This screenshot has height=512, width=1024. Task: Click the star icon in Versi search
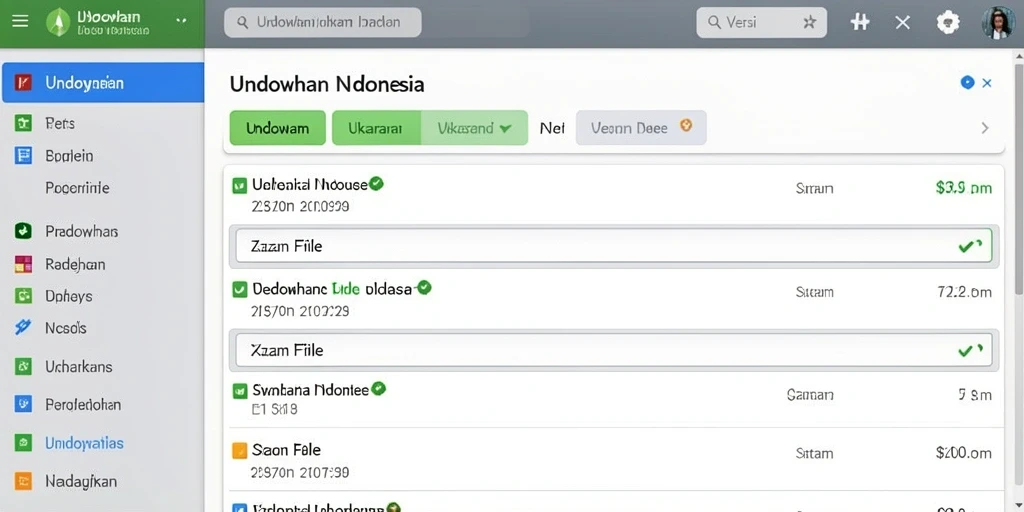809,23
